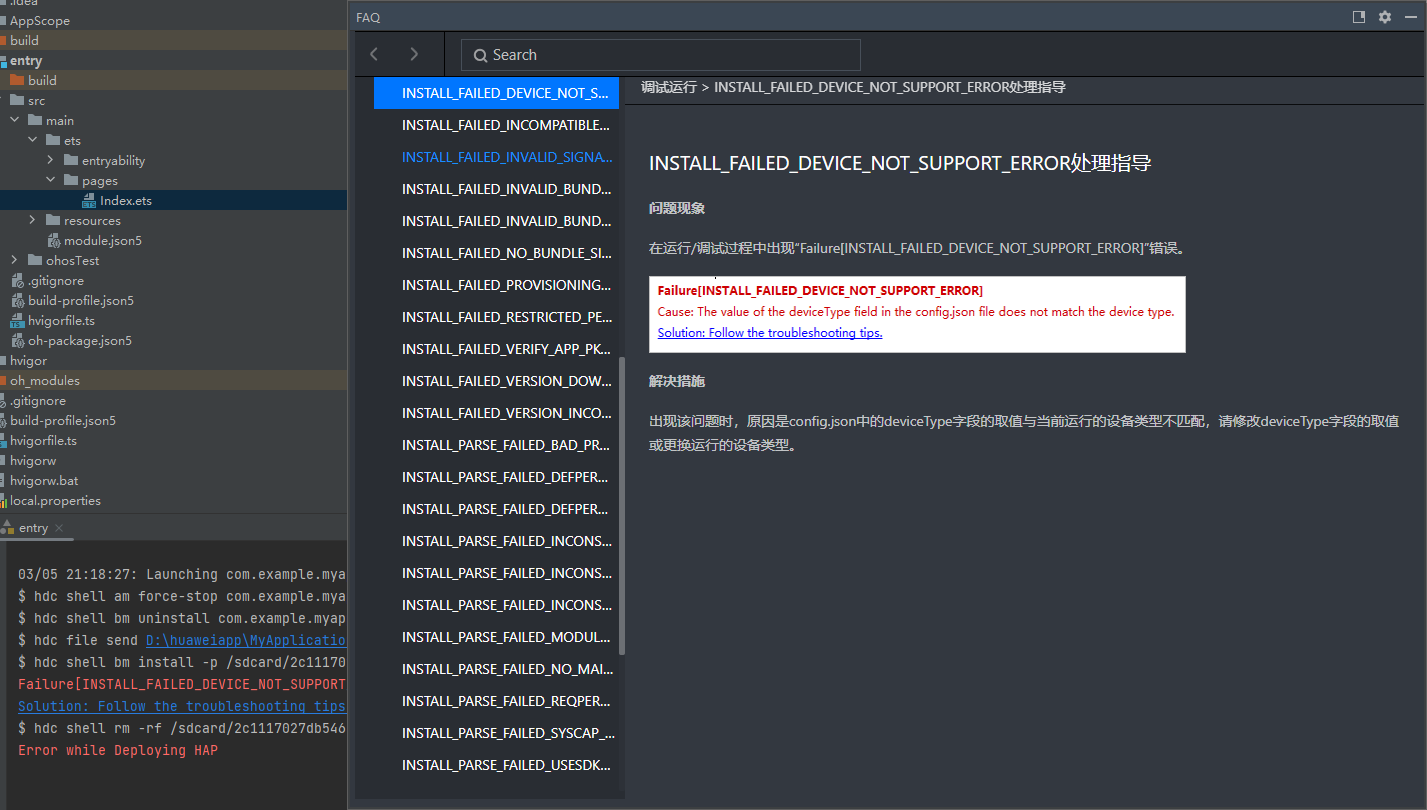This screenshot has height=810, width=1427.
Task: Click the module.json5 file icon
Action: pos(55,241)
